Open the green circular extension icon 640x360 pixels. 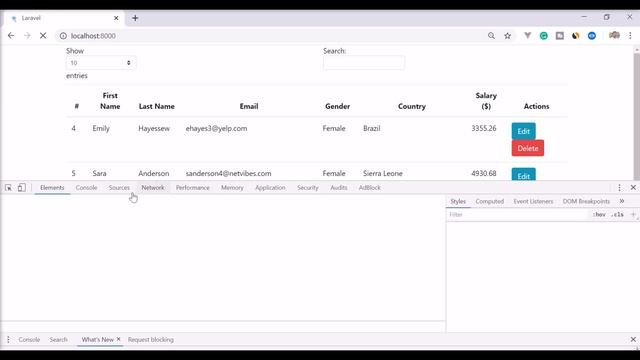pos(544,36)
